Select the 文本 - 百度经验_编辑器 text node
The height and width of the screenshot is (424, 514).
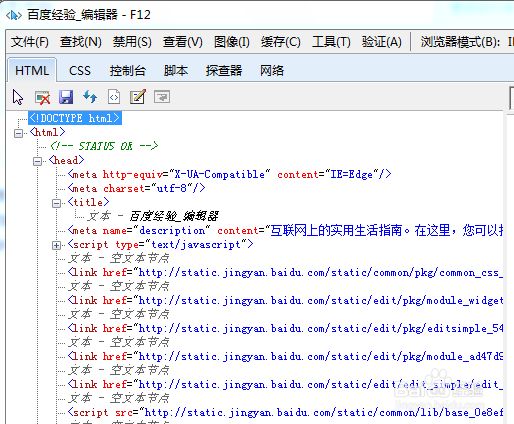point(153,216)
